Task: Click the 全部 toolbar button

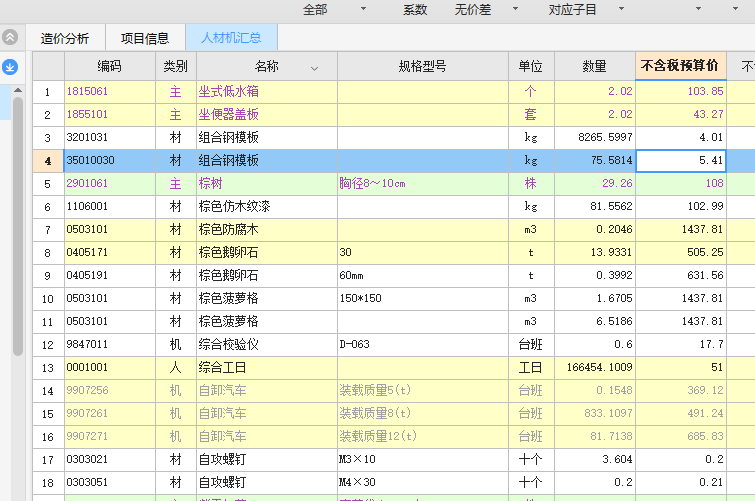Action: [x=315, y=10]
